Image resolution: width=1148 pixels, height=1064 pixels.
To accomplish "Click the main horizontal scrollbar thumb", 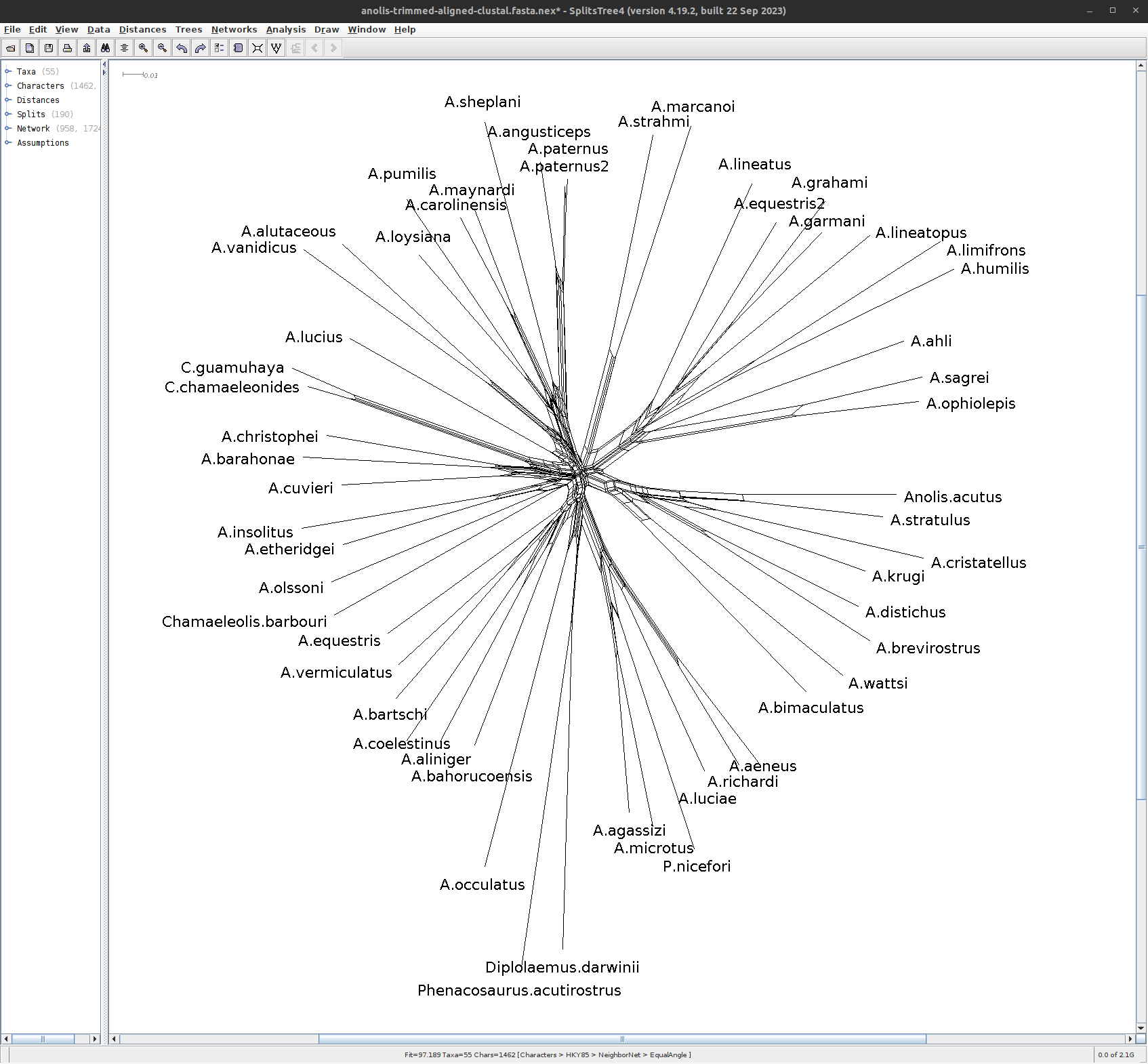I will (622, 1039).
